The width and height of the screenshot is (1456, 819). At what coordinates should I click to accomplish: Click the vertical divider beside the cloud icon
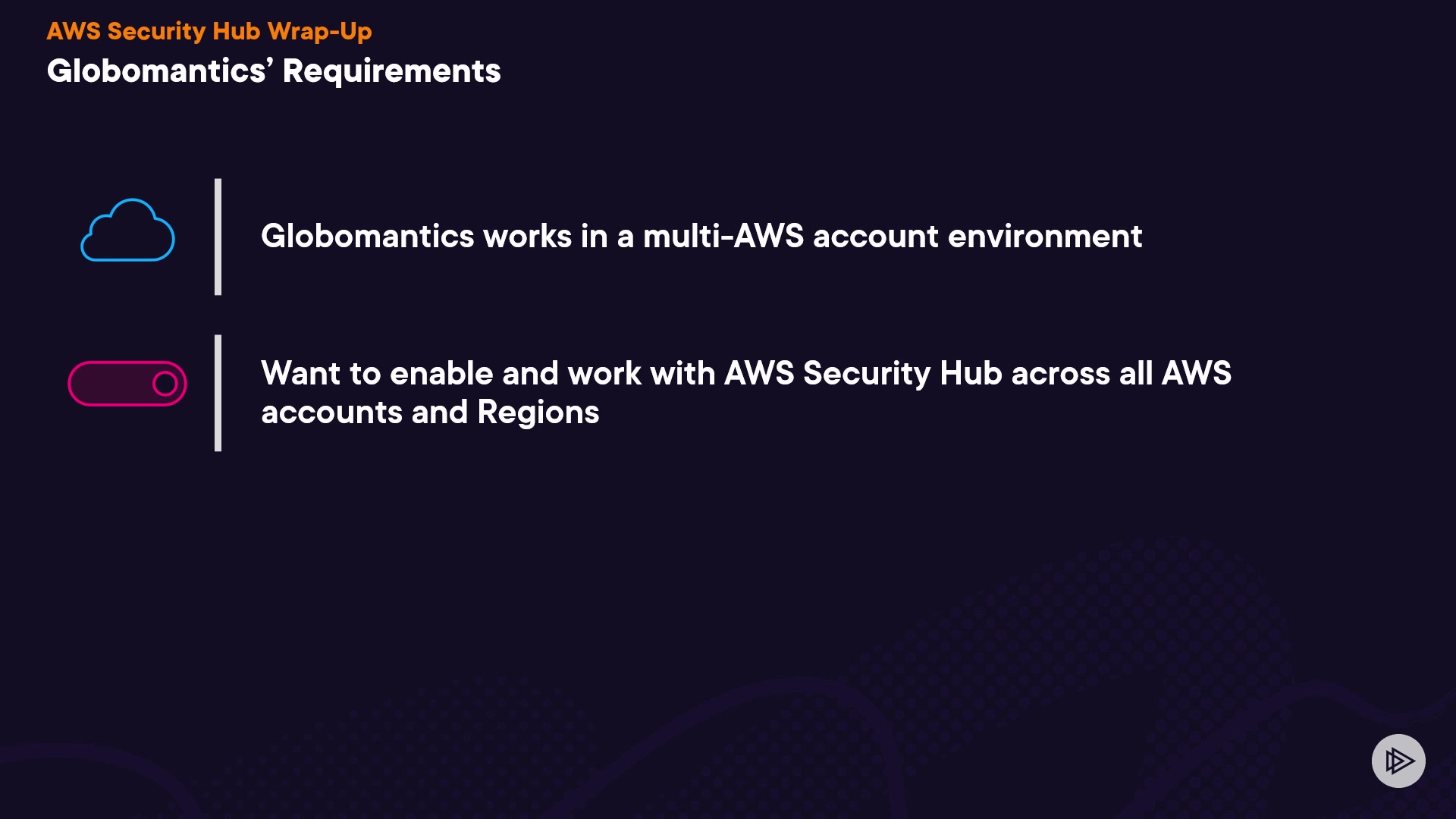pyautogui.click(x=218, y=237)
